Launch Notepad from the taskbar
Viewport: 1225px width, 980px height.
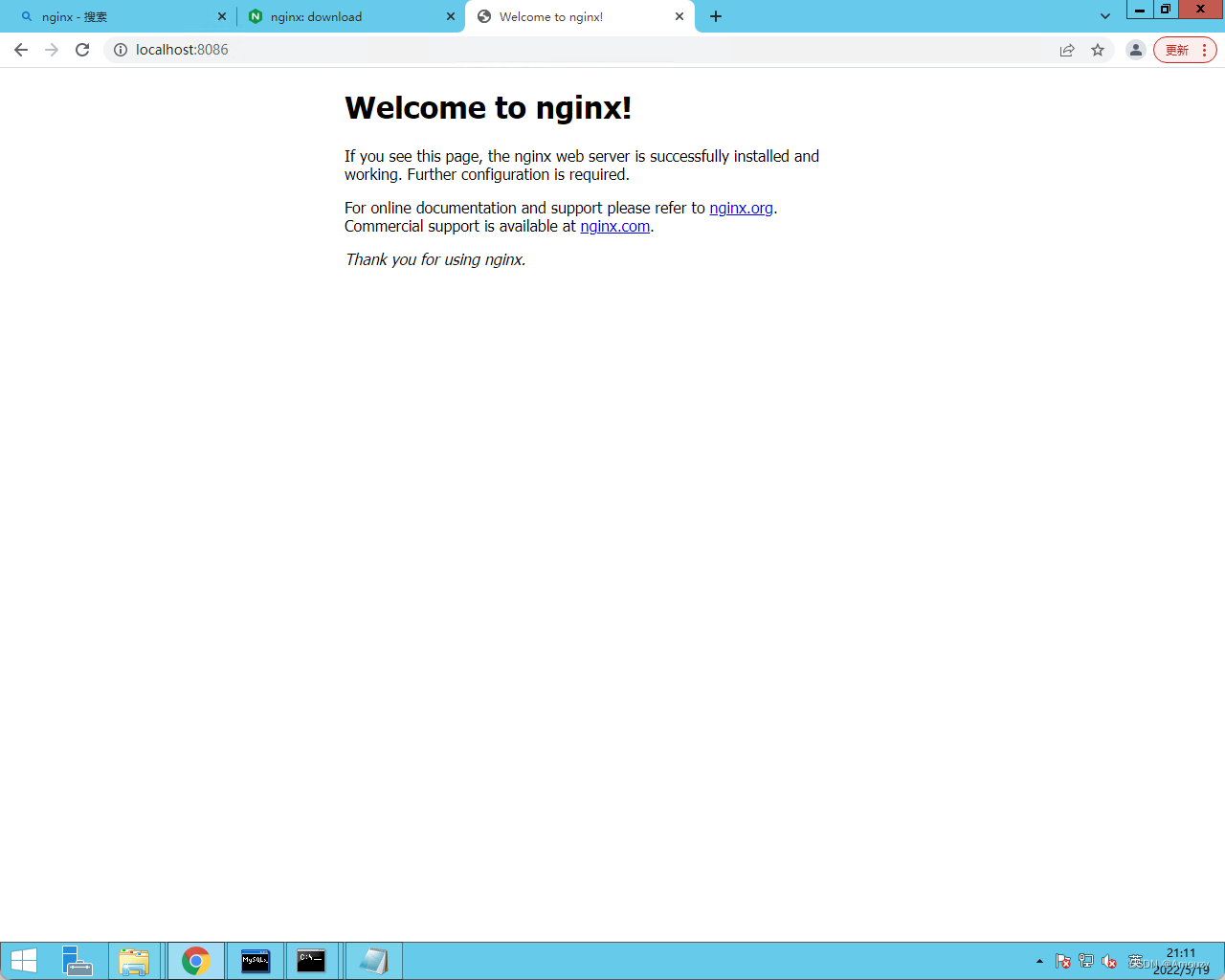click(x=373, y=960)
